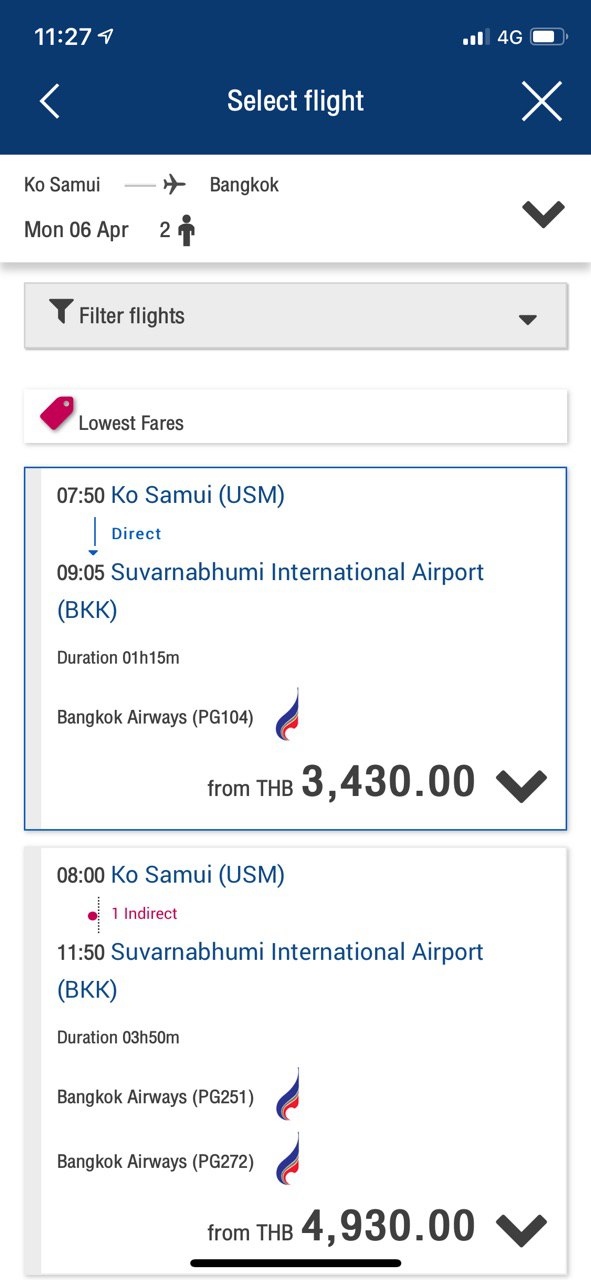
Task: Tap the Bangkok Airways logo beside PG251
Action: 287,1094
